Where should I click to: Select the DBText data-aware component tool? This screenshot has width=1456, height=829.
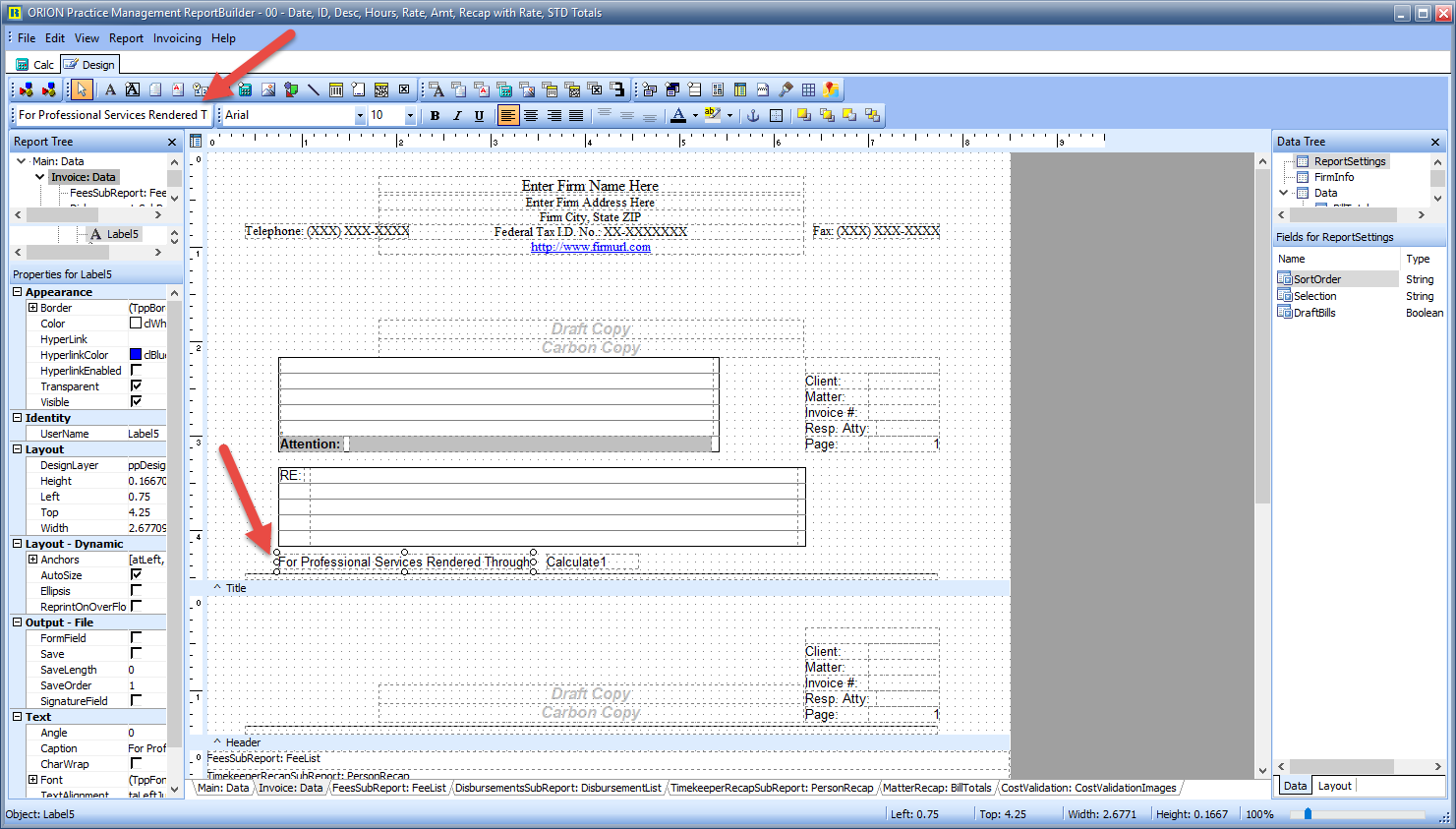pyautogui.click(x=436, y=89)
